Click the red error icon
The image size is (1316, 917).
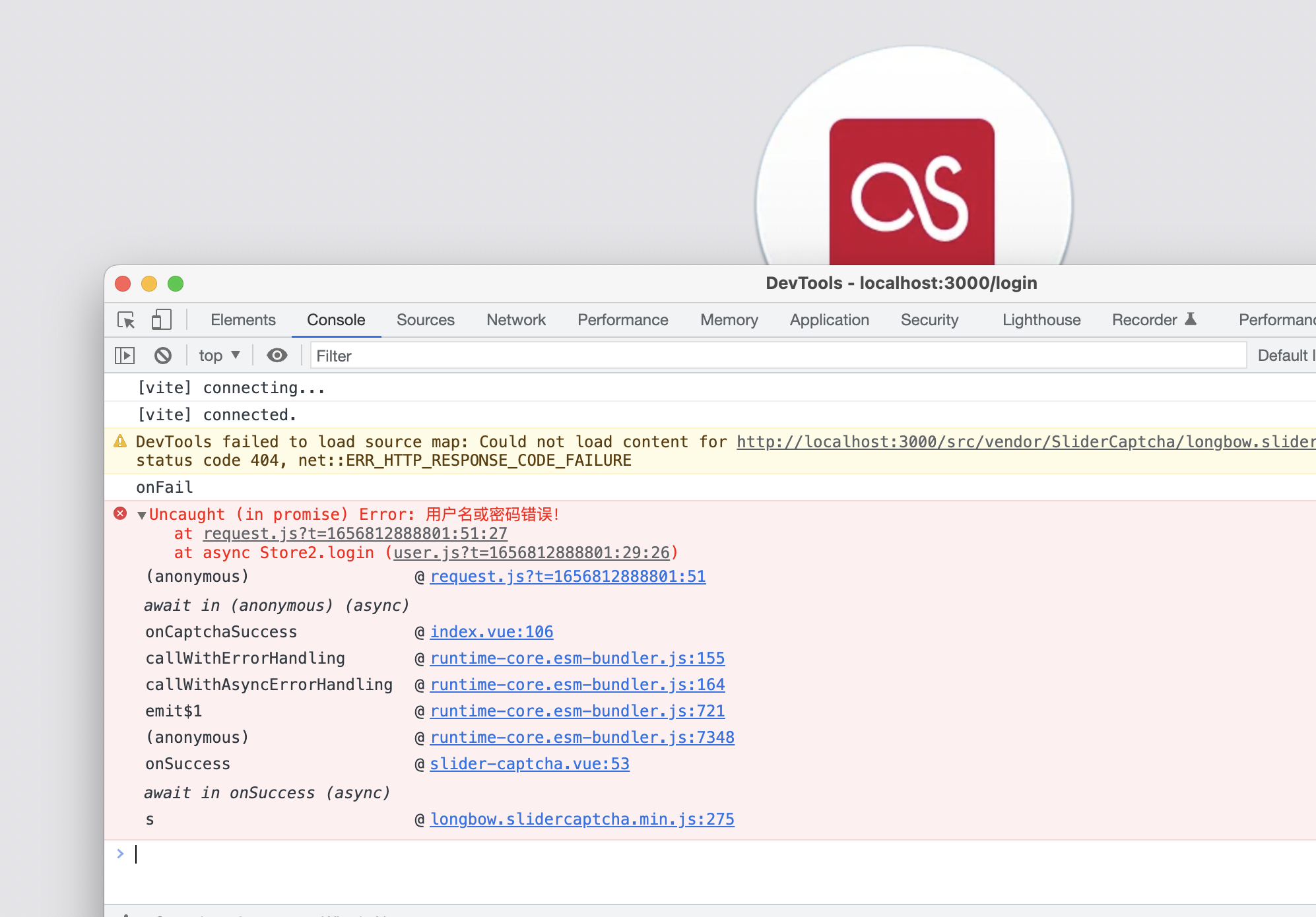(x=120, y=513)
